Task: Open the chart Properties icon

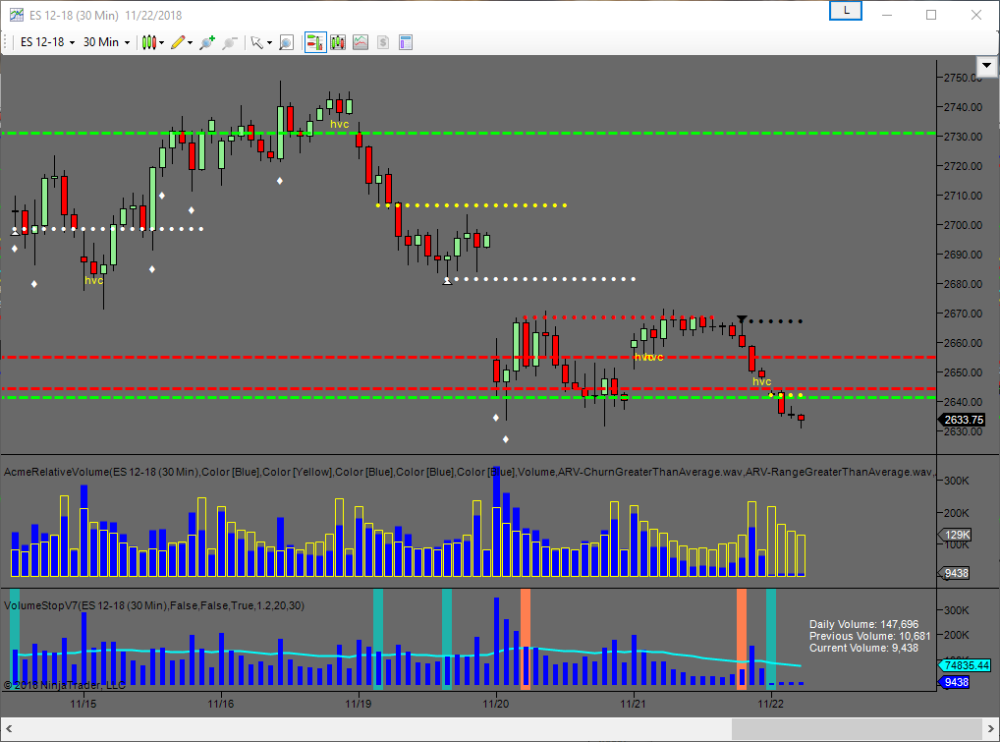Action: click(406, 42)
